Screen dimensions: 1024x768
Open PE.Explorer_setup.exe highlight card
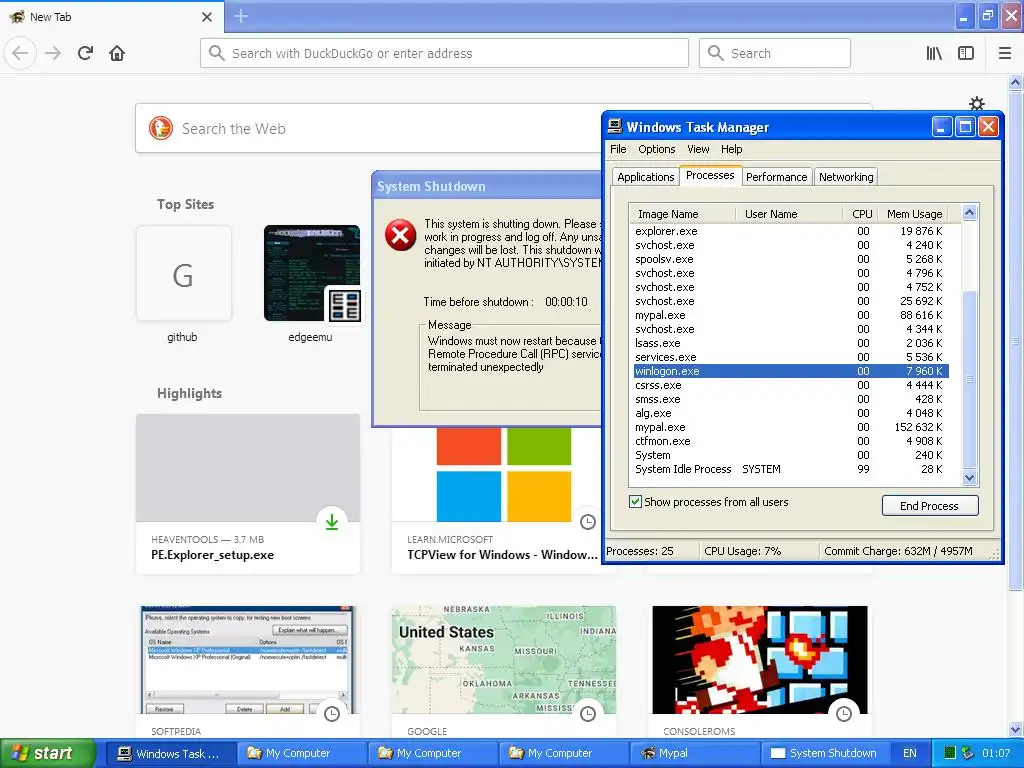coord(248,494)
